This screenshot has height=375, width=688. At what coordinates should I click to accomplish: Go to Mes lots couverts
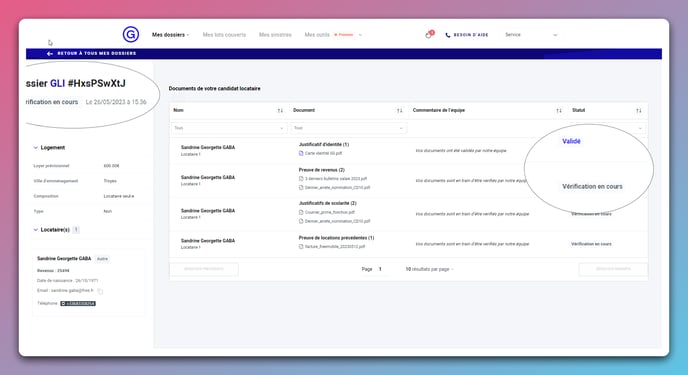pos(224,35)
